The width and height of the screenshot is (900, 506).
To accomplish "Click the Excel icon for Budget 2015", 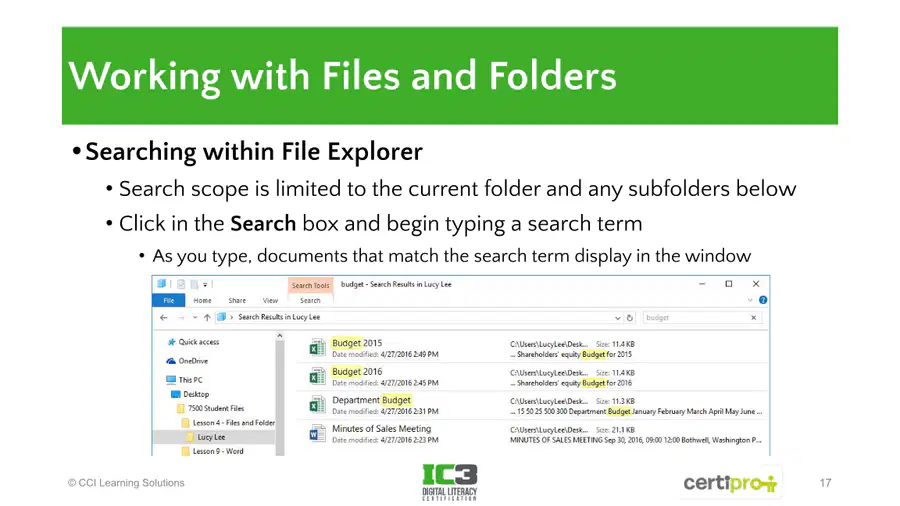I will (317, 348).
